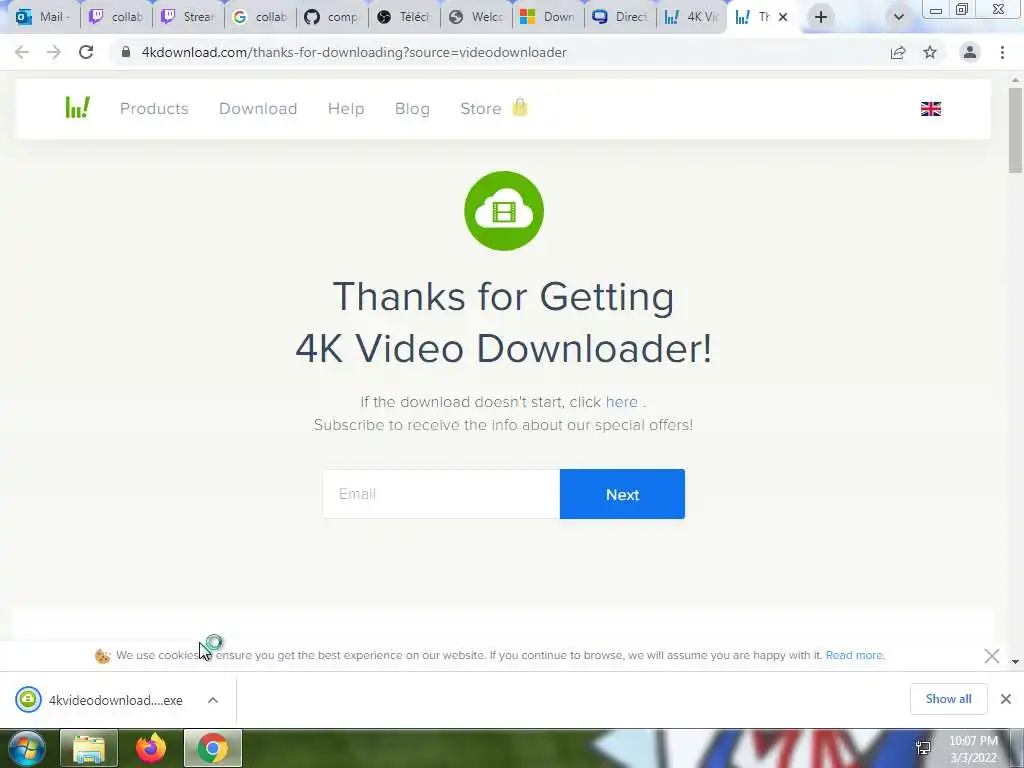The image size is (1024, 768).
Task: Go back with the browser back arrow
Action: click(x=22, y=52)
